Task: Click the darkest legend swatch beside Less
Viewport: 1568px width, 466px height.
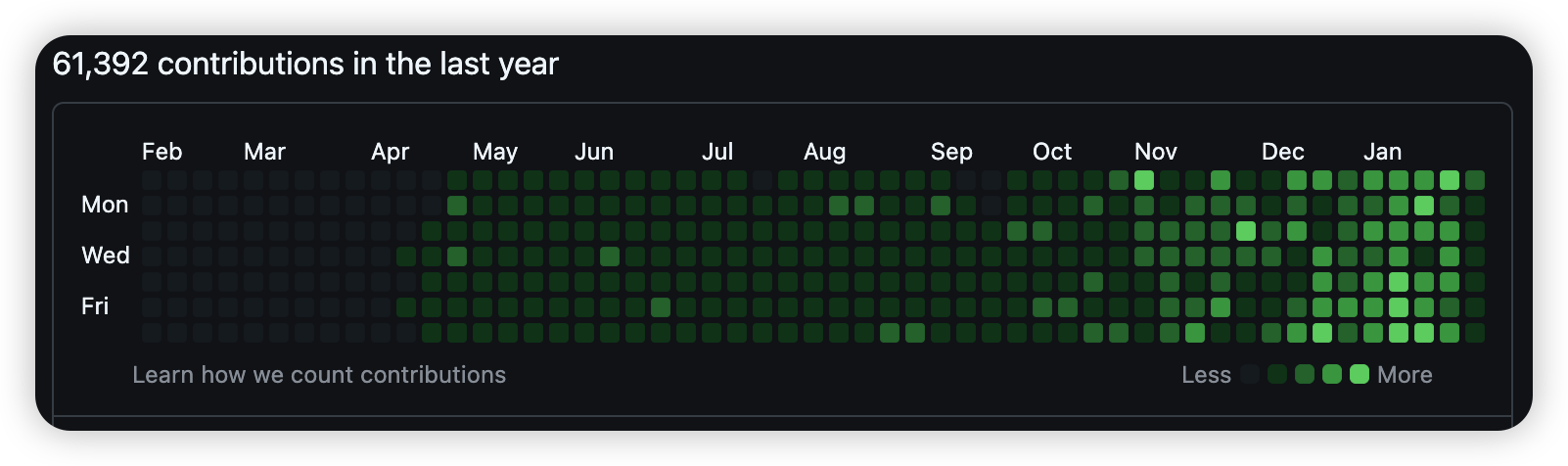Action: pos(1250,374)
